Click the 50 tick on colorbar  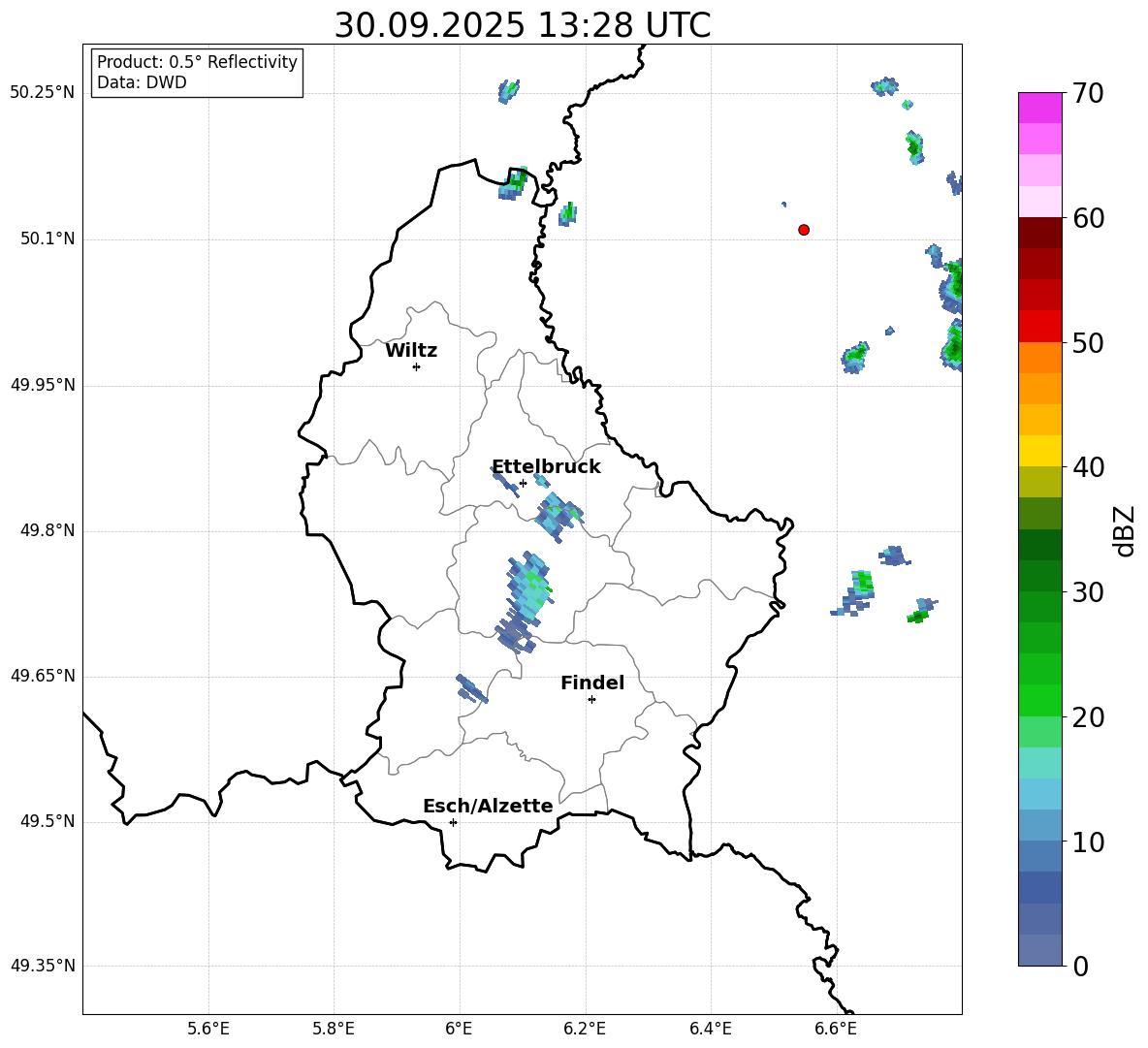(1088, 343)
